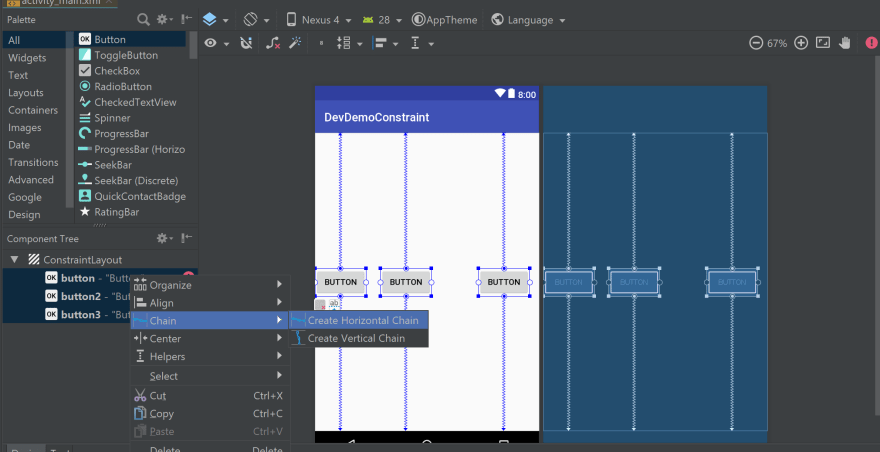Open the Align context submenu

pos(210,303)
